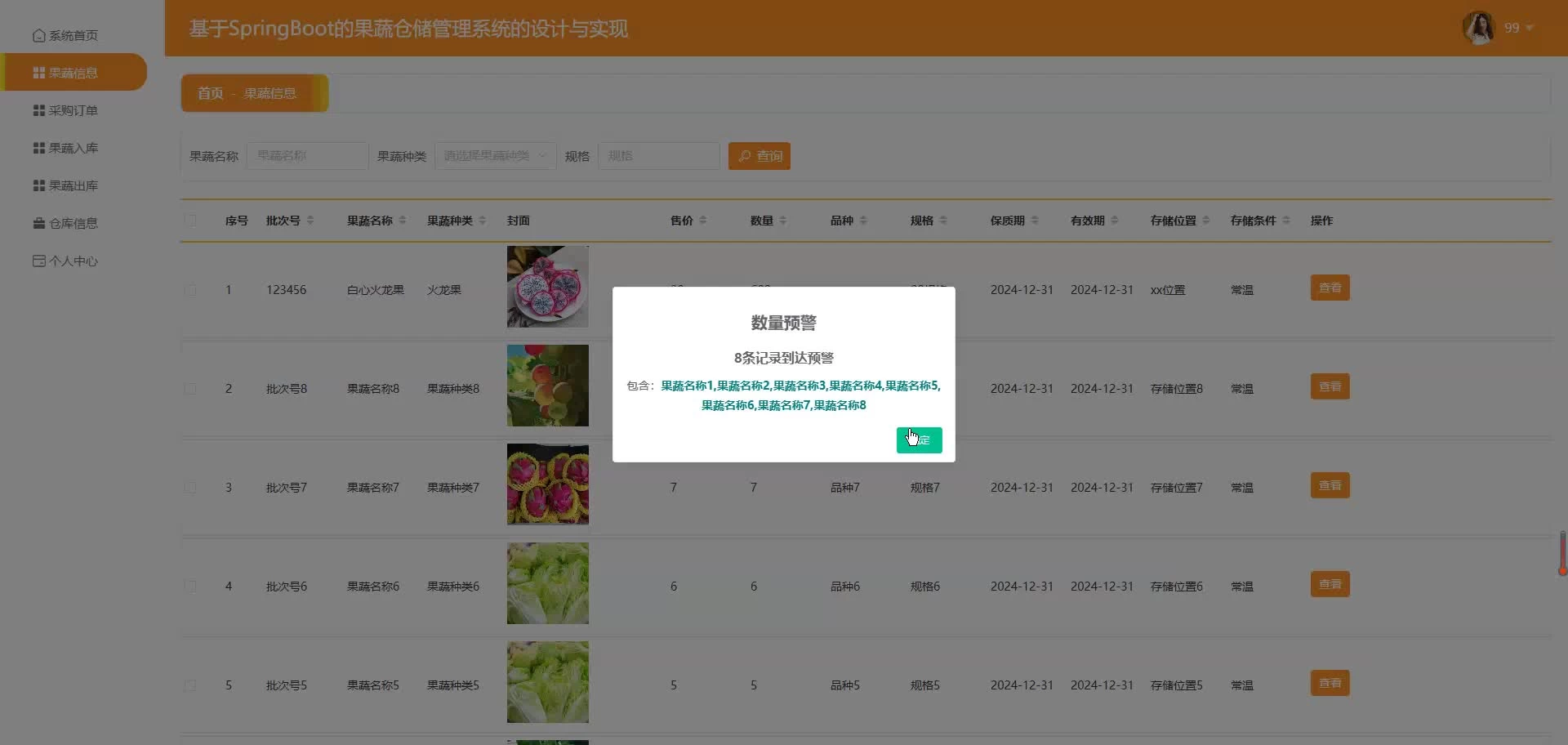Viewport: 1568px width, 745px height.
Task: Sort by 售价 column arrows
Action: [x=703, y=221]
